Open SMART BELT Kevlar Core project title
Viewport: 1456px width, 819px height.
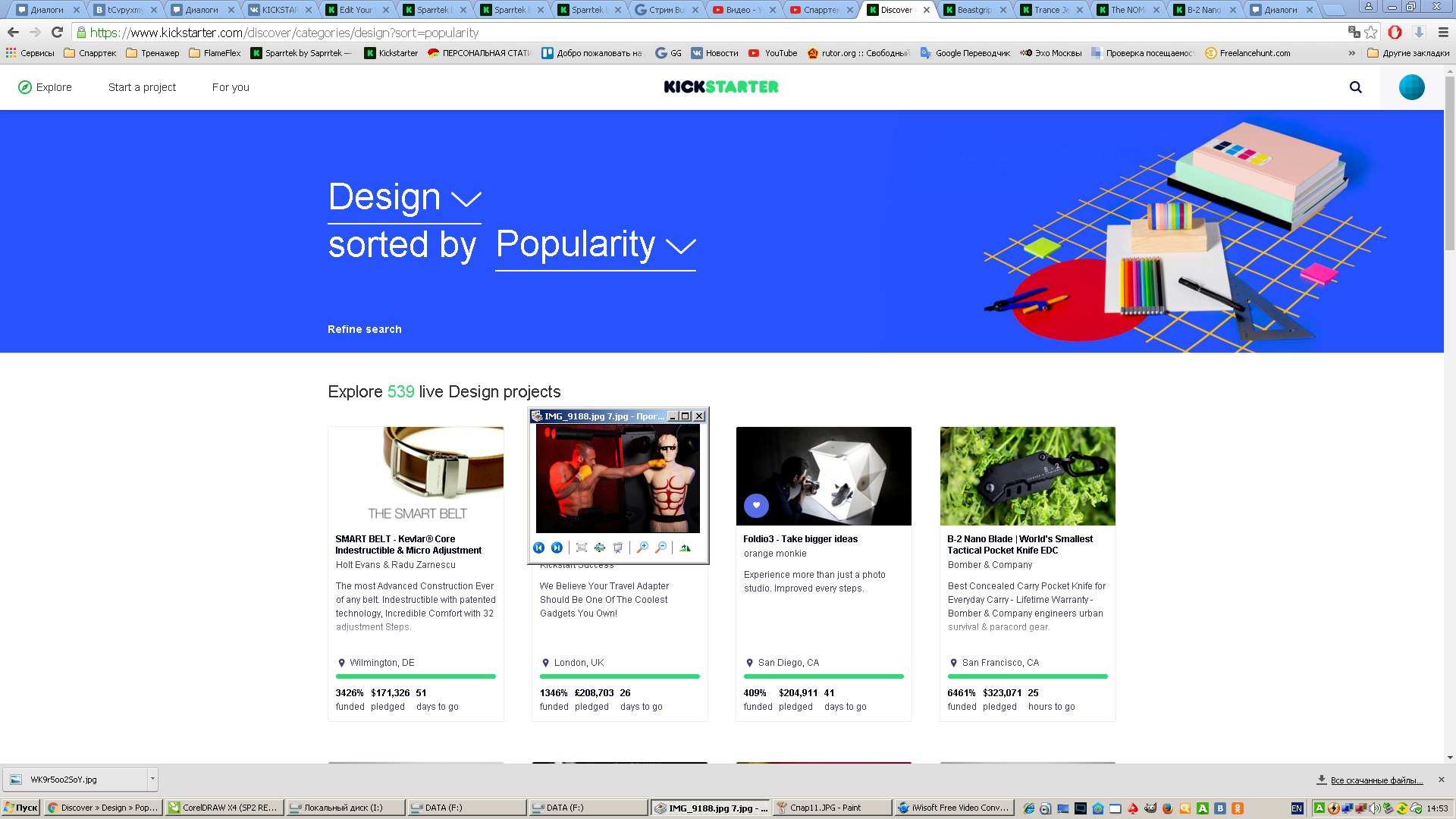408,544
